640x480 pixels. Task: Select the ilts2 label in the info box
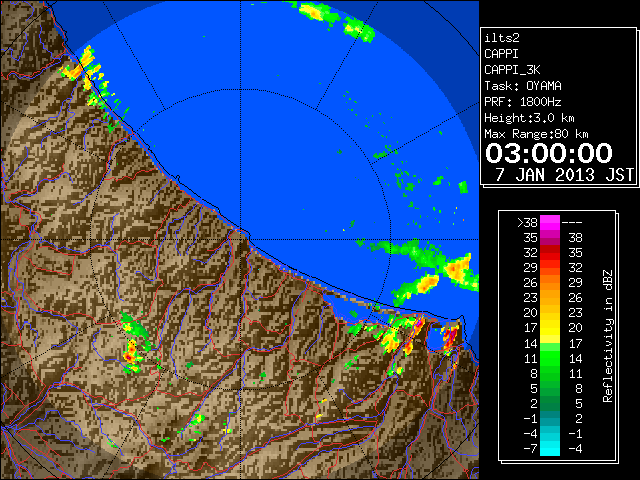tap(502, 38)
